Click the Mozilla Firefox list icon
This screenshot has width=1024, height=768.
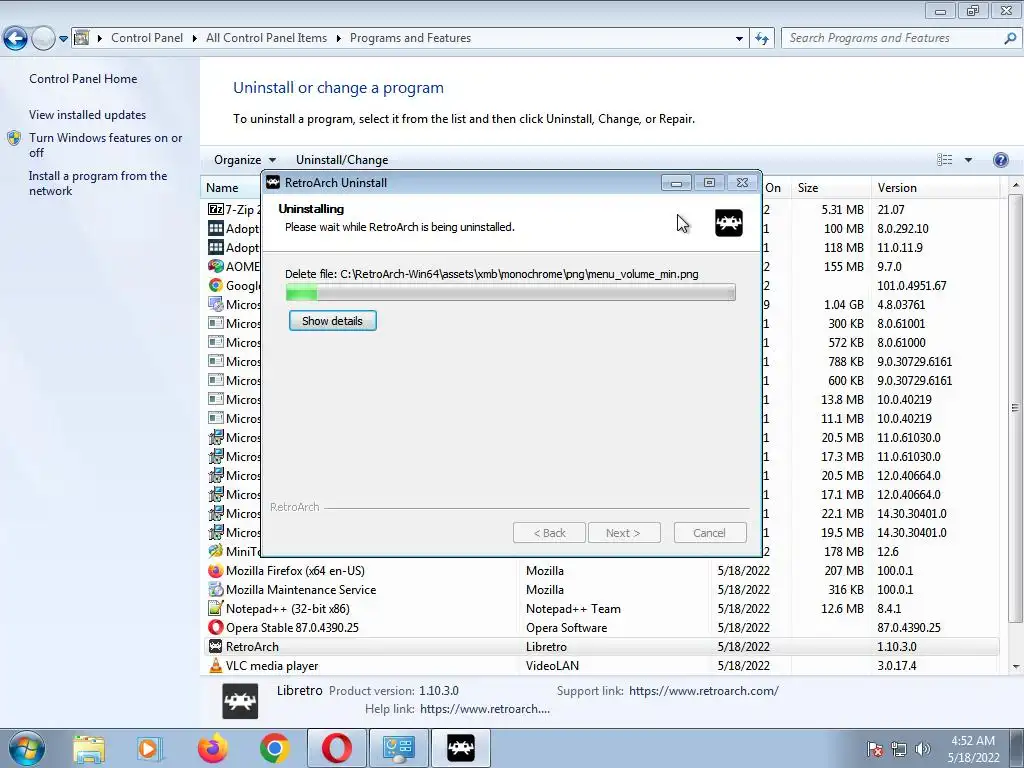click(216, 571)
